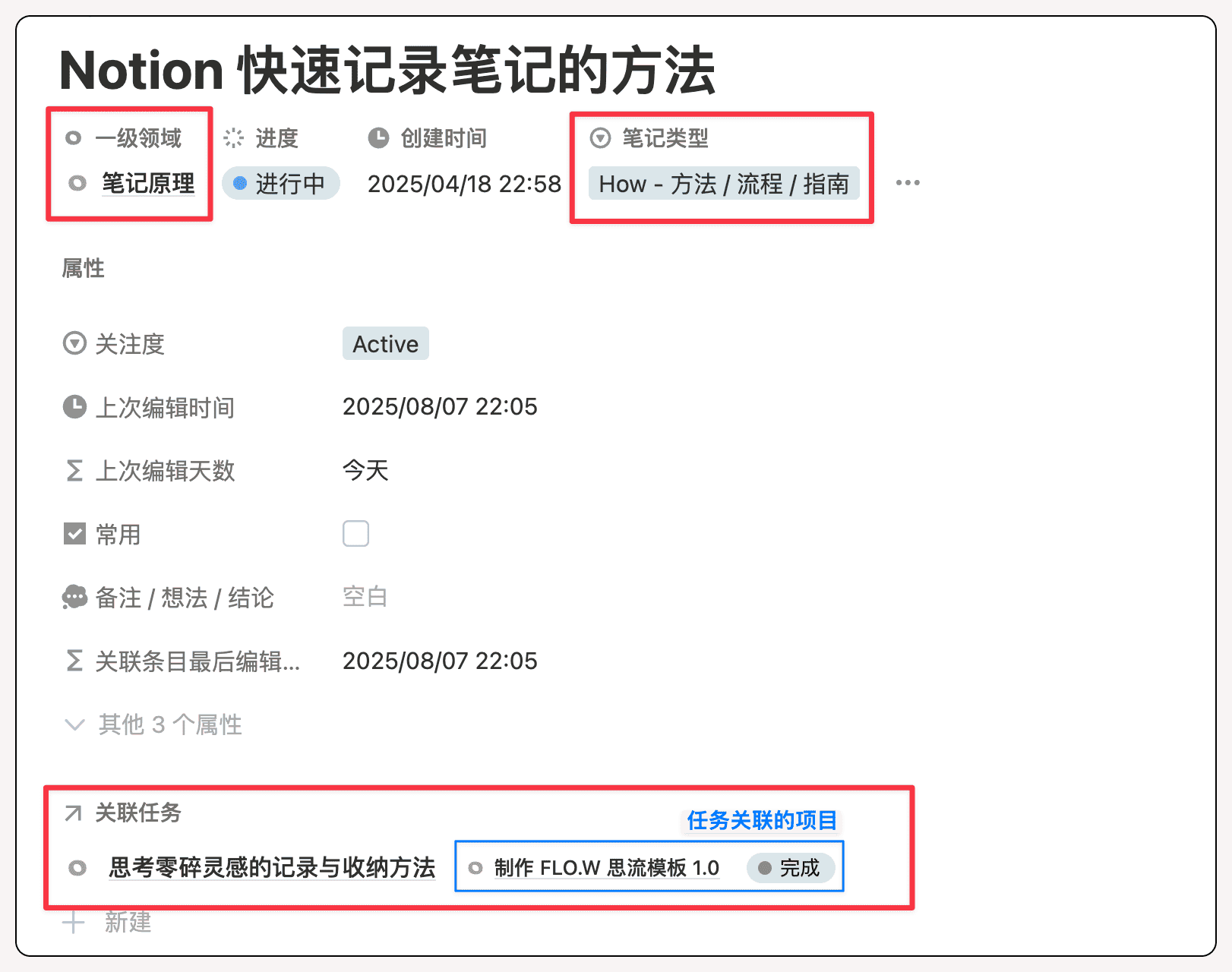Click the icon beside 制作 FLO.W 思流模板 1.0

tap(475, 868)
